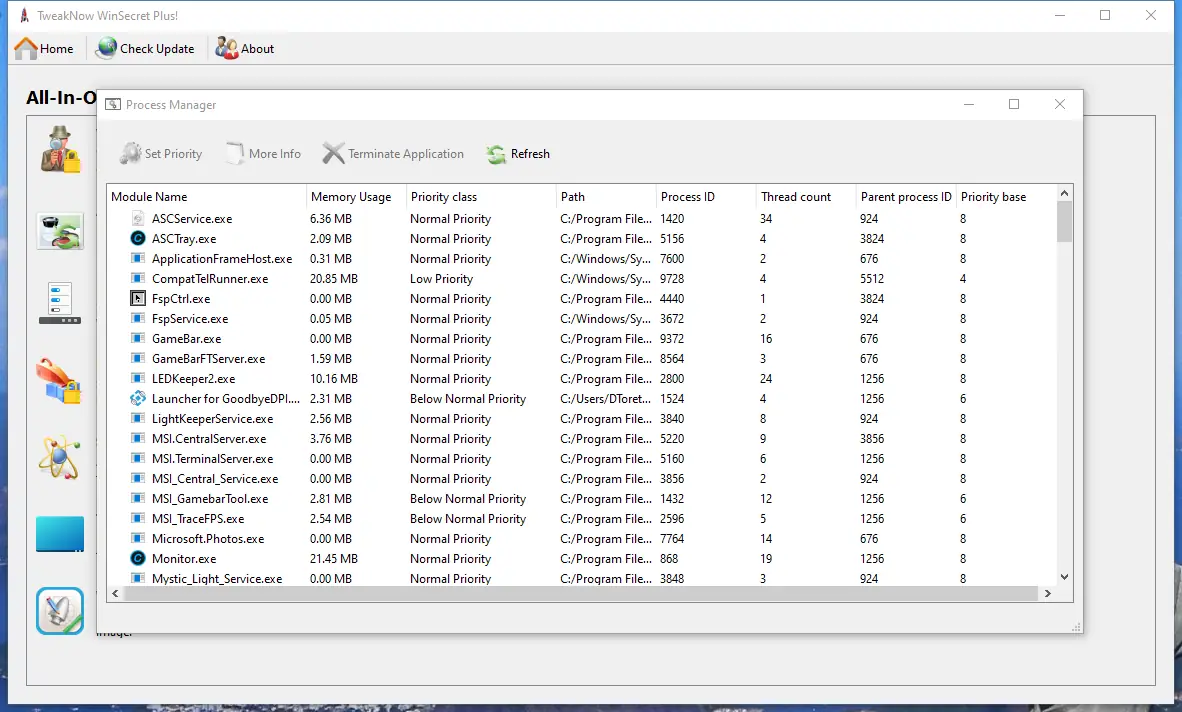Click the 21.45 MB memory value
Viewport: 1182px width, 712px height.
333,559
